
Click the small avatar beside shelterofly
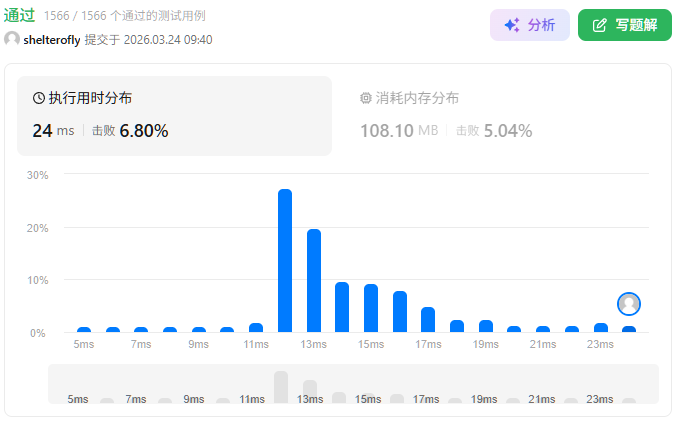pos(12,40)
